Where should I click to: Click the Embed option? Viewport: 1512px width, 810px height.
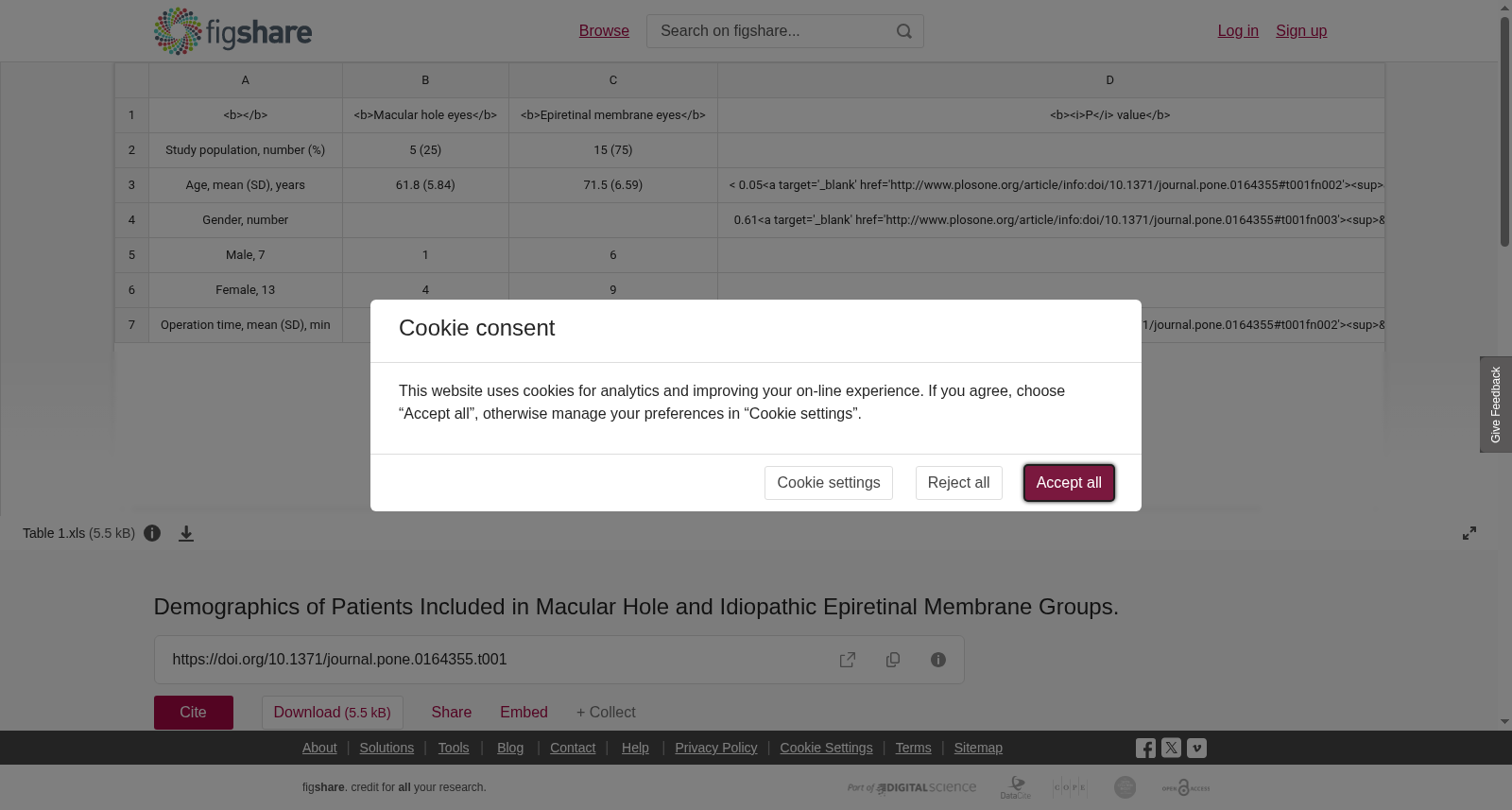tap(524, 713)
